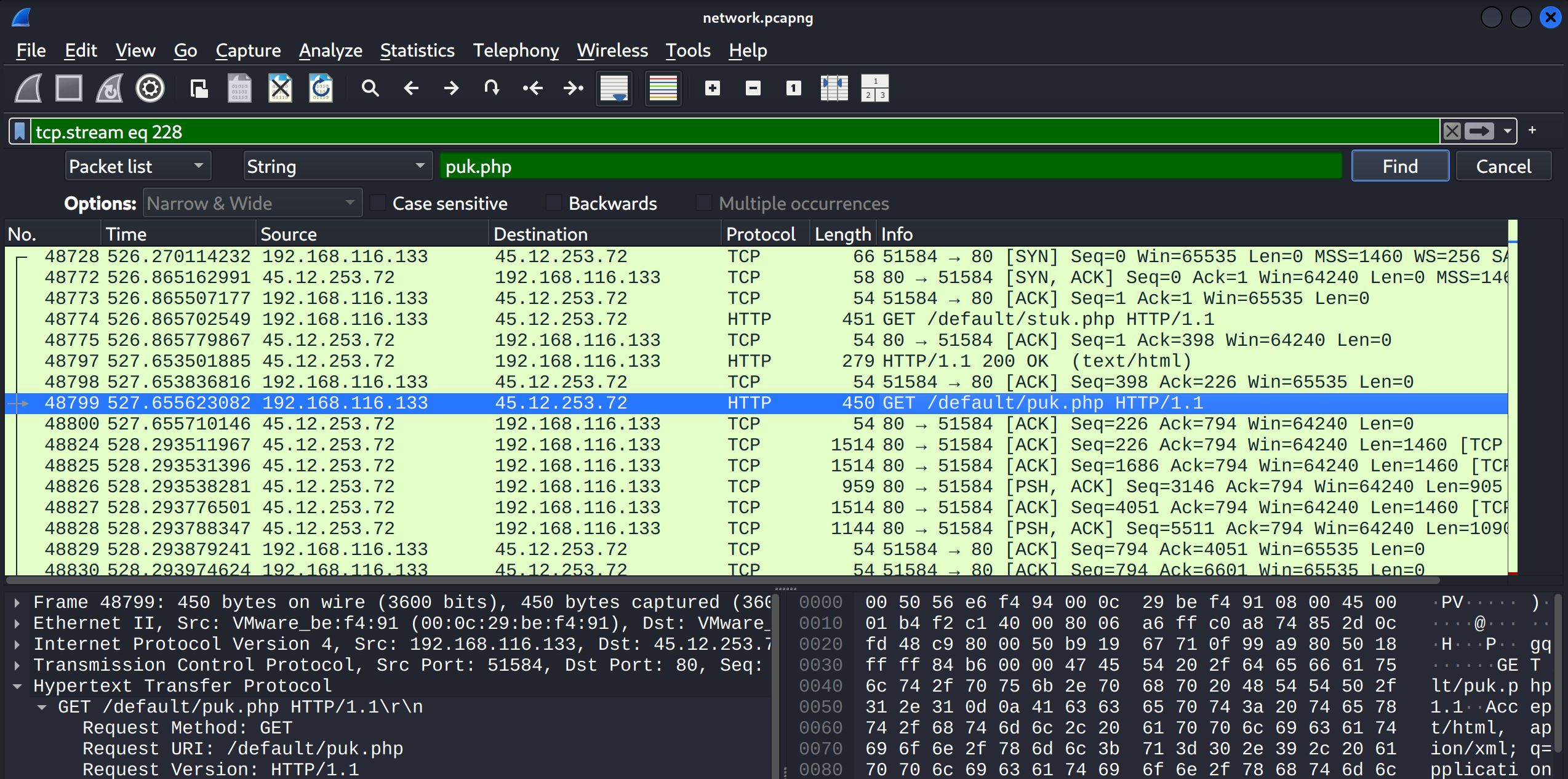
Task: Stop the running capture
Action: point(68,88)
